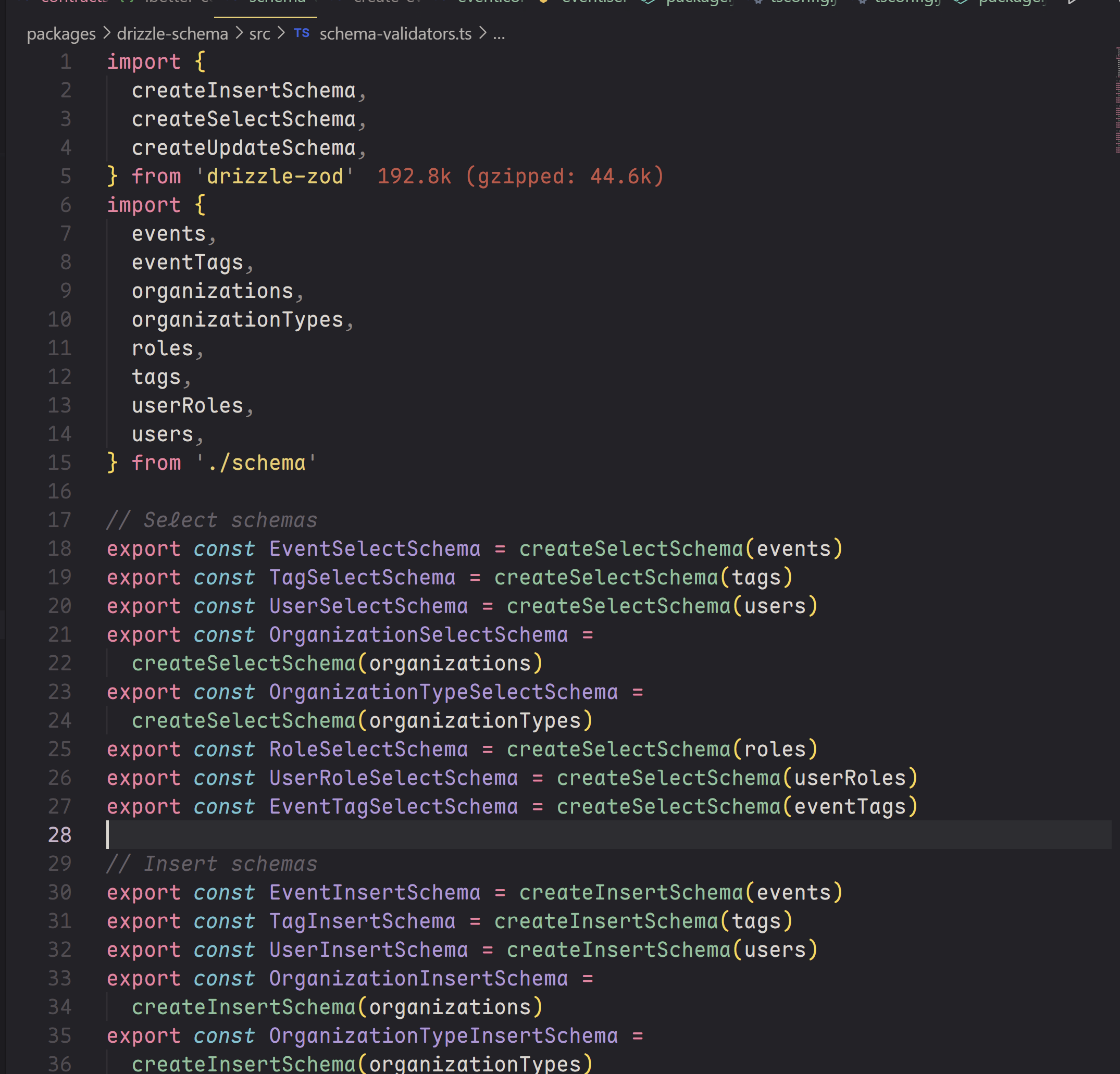Viewport: 1120px width, 1074px height.
Task: Click the '// Insert schemas' comment
Action: pyautogui.click(x=211, y=864)
